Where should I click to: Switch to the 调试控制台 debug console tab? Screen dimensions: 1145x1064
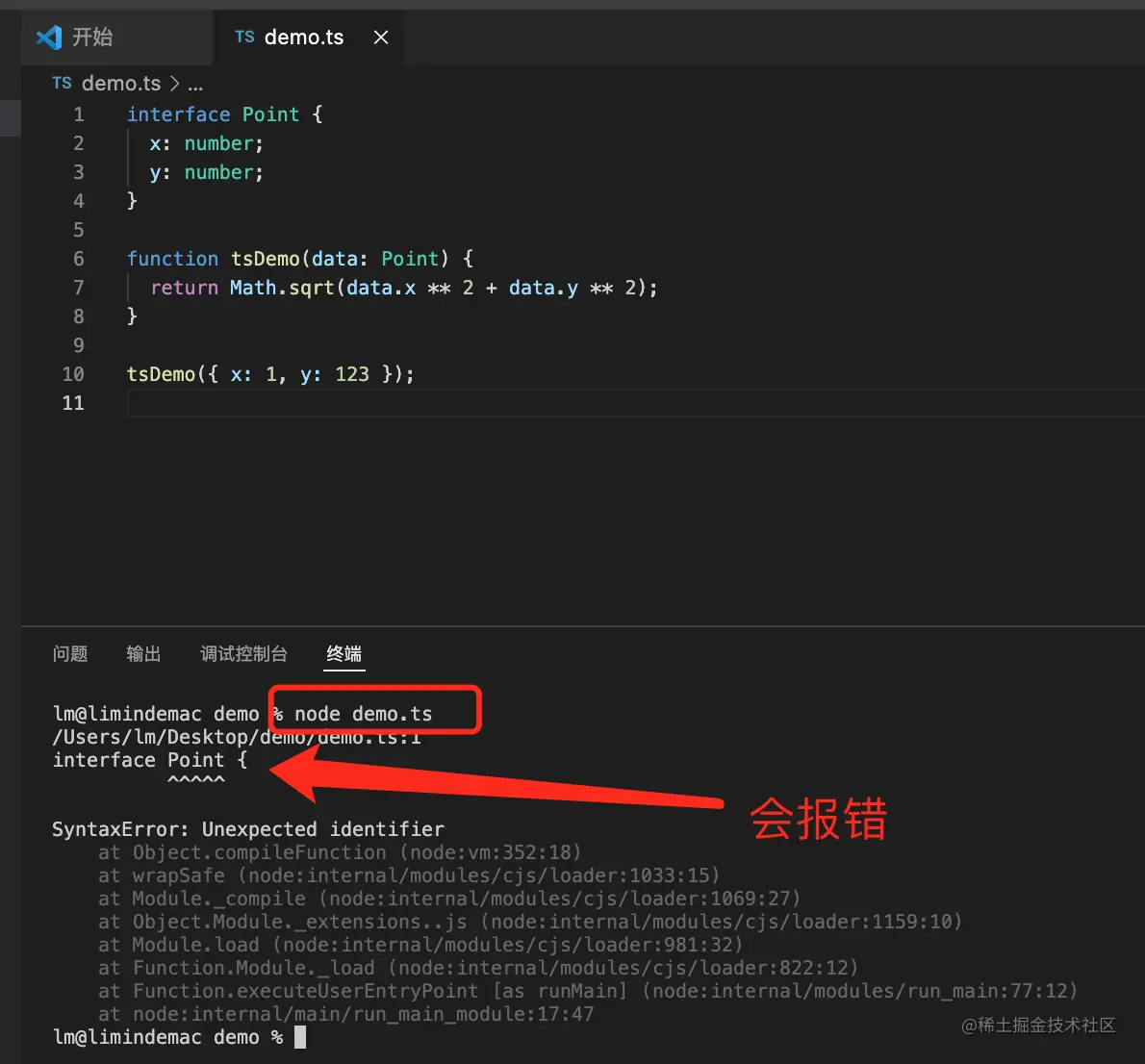pos(243,653)
